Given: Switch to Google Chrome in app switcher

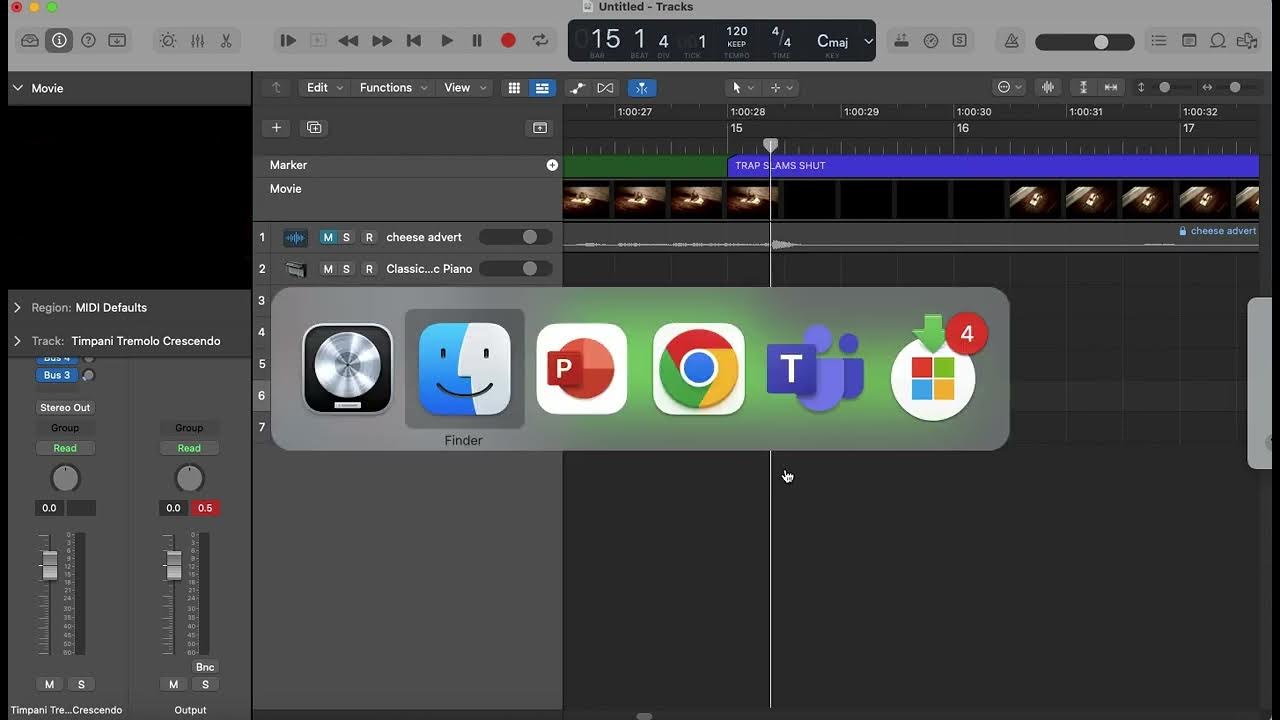Looking at the screenshot, I should tap(698, 369).
